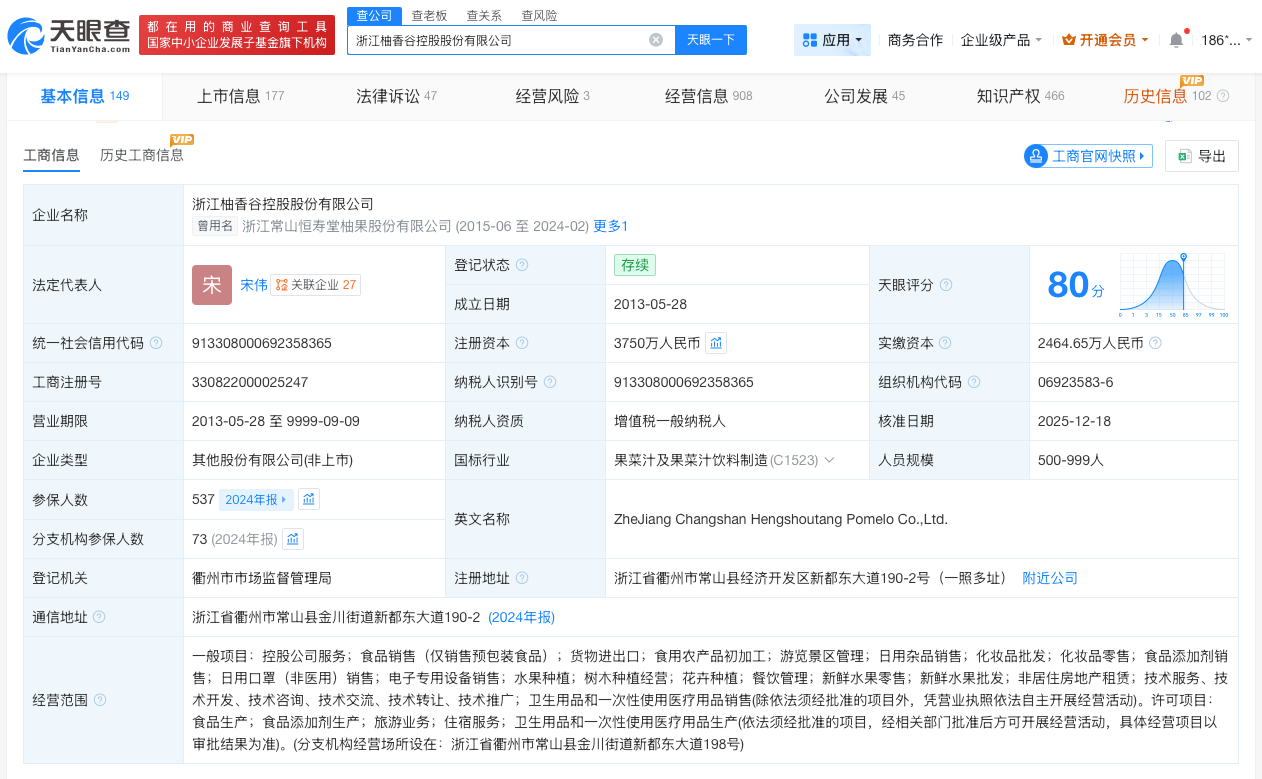The image size is (1262, 779).
Task: Select the 工商信息 sub-tab
Action: click(x=52, y=155)
